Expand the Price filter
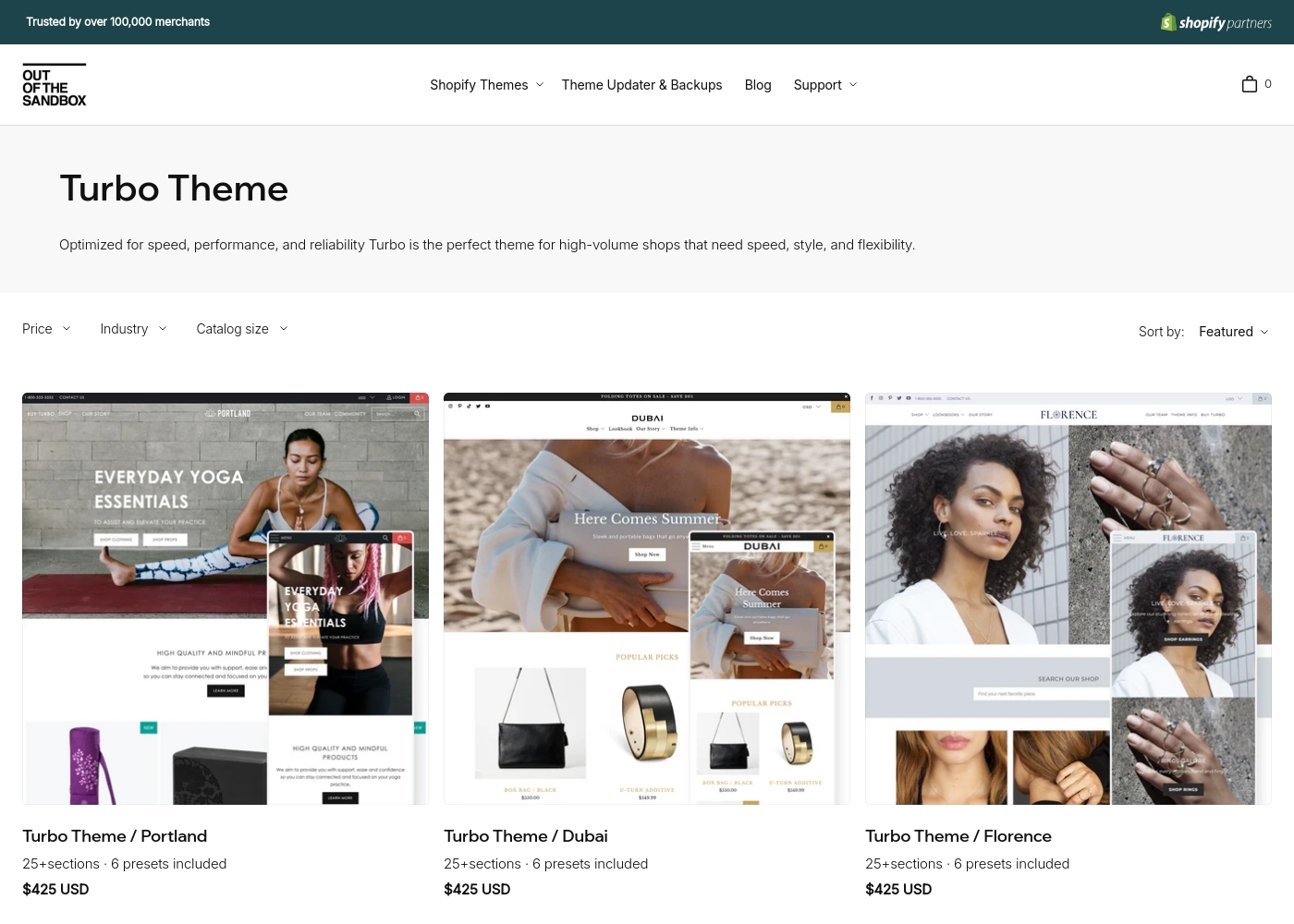 (46, 328)
